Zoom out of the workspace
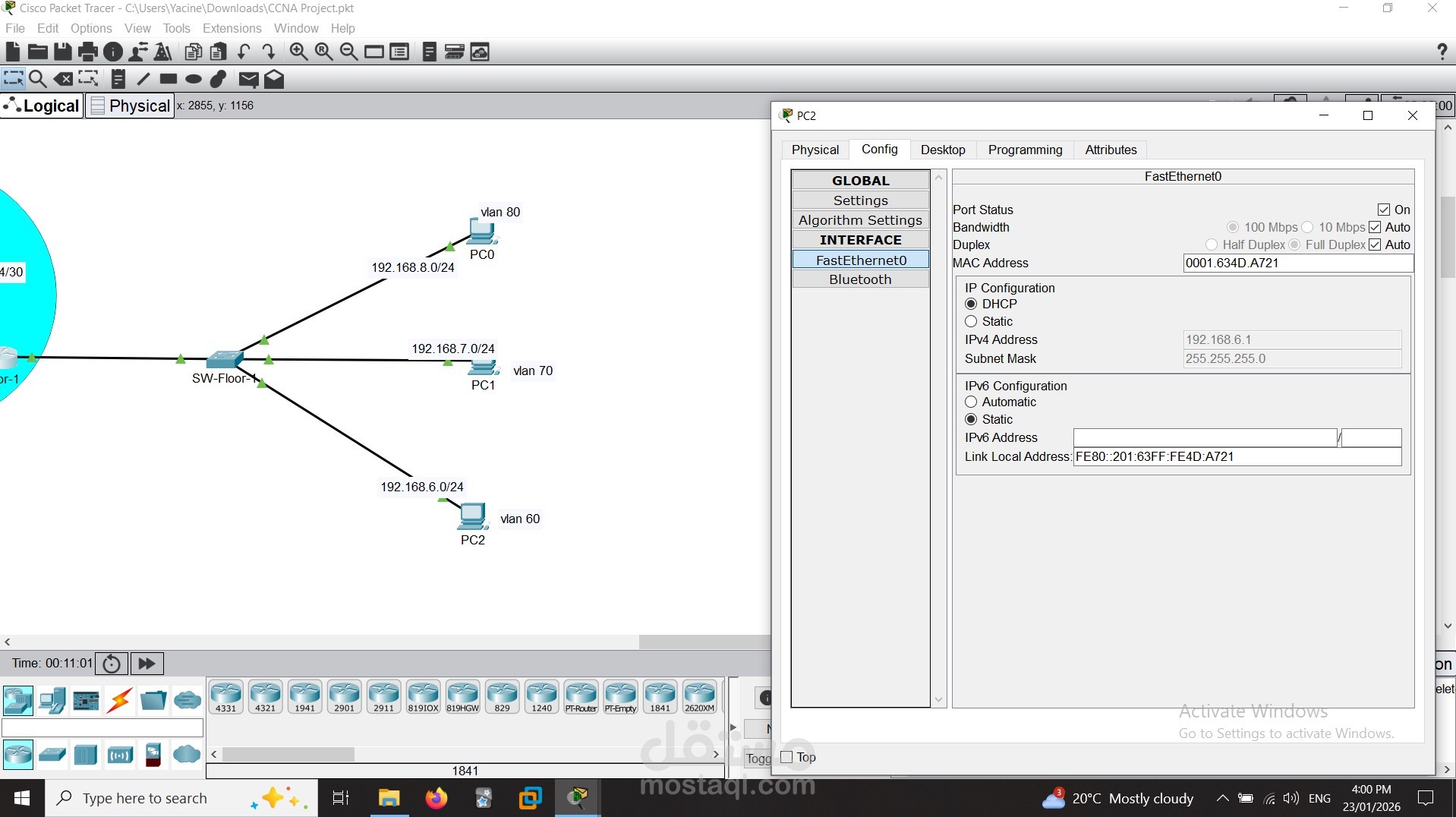Screen dimensions: 1456x817 (x=348, y=52)
